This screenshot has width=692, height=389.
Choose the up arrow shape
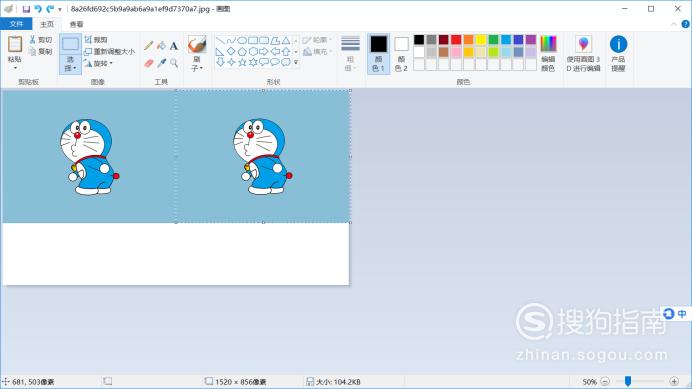tap(286, 52)
